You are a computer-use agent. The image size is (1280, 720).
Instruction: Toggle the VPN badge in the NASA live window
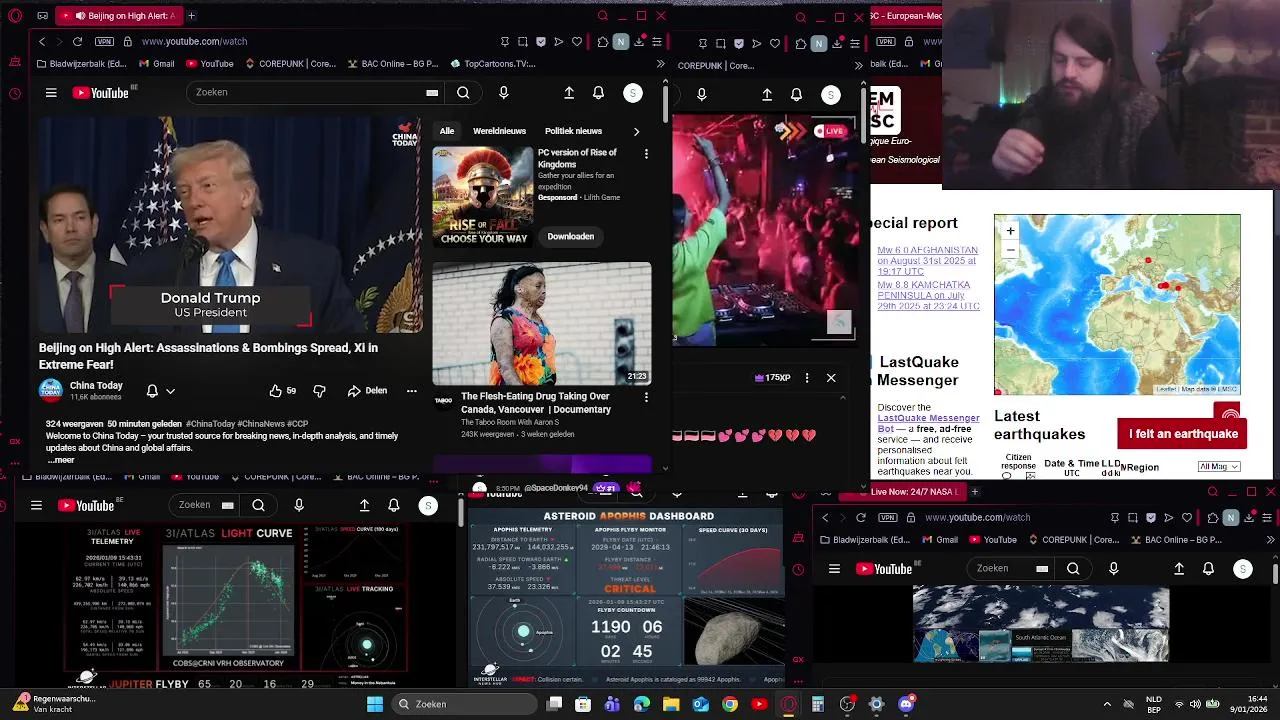[x=888, y=518]
